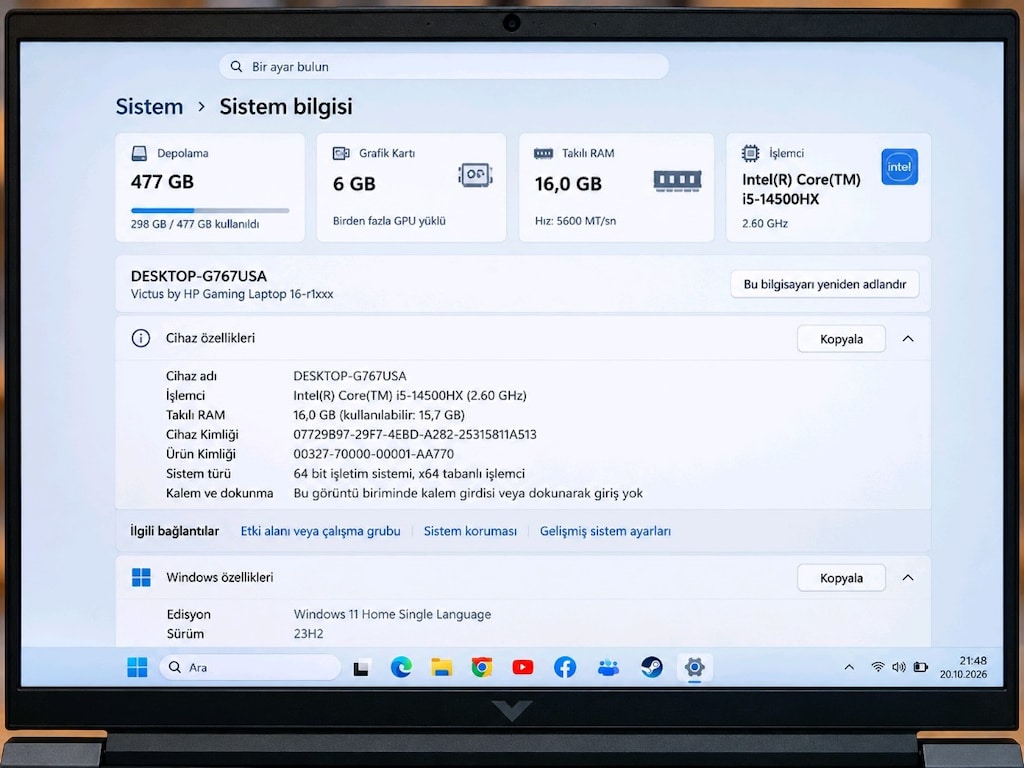Open Task View from taskbar

click(x=361, y=668)
